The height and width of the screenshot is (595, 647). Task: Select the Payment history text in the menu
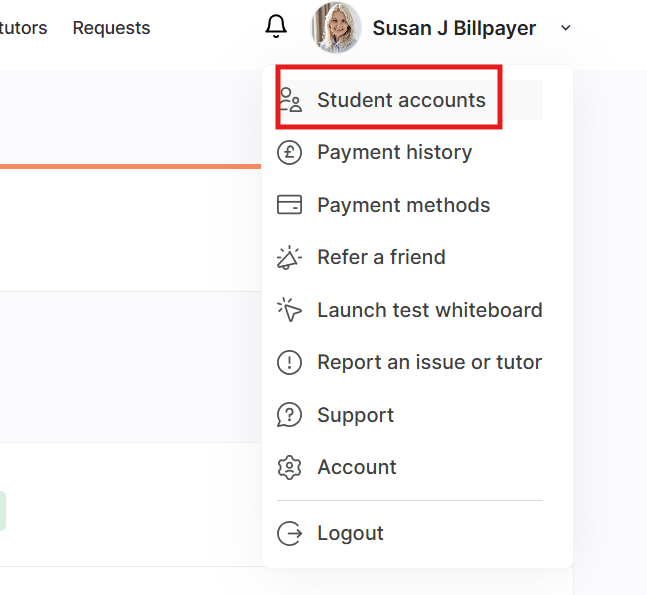pos(394,153)
